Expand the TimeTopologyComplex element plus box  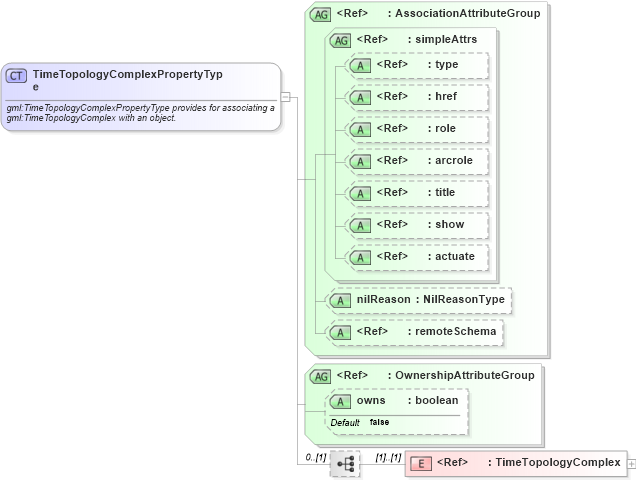point(632,464)
